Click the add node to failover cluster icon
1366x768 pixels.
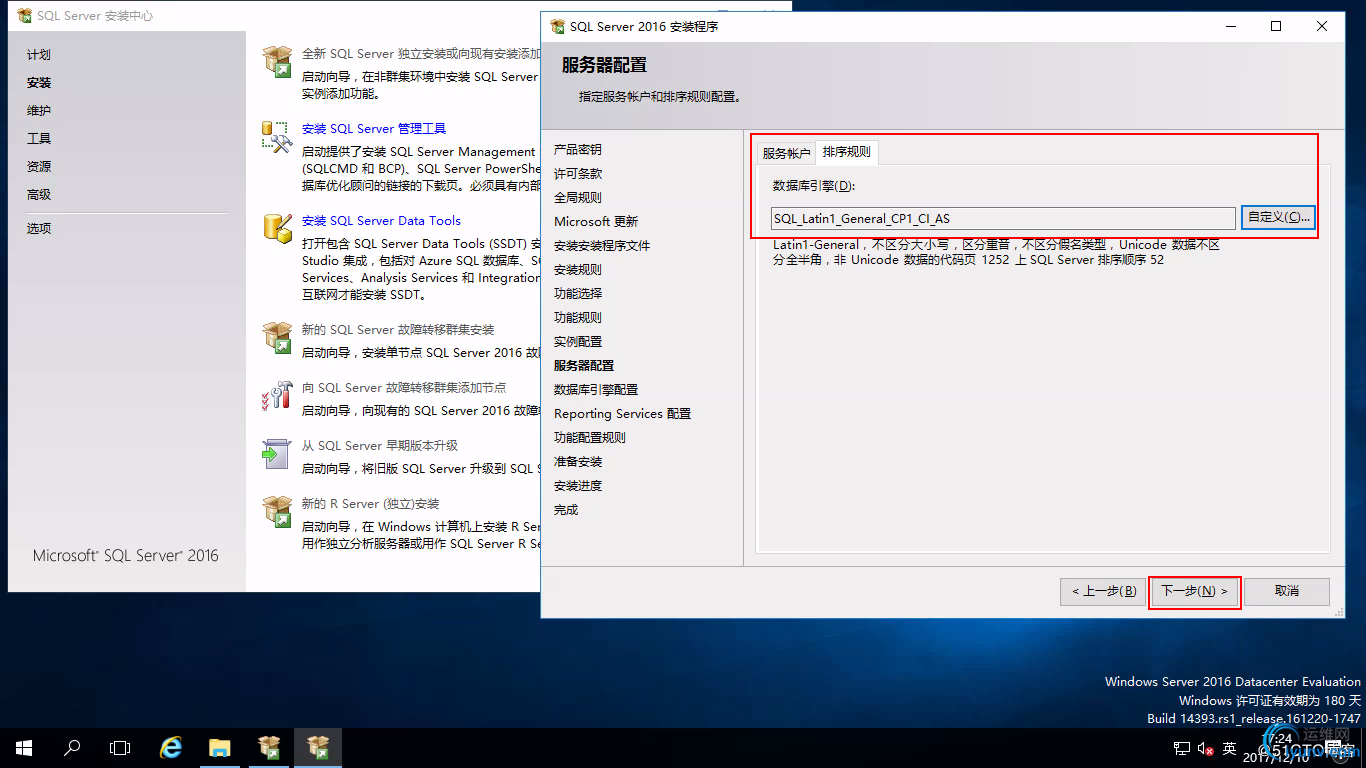277,395
